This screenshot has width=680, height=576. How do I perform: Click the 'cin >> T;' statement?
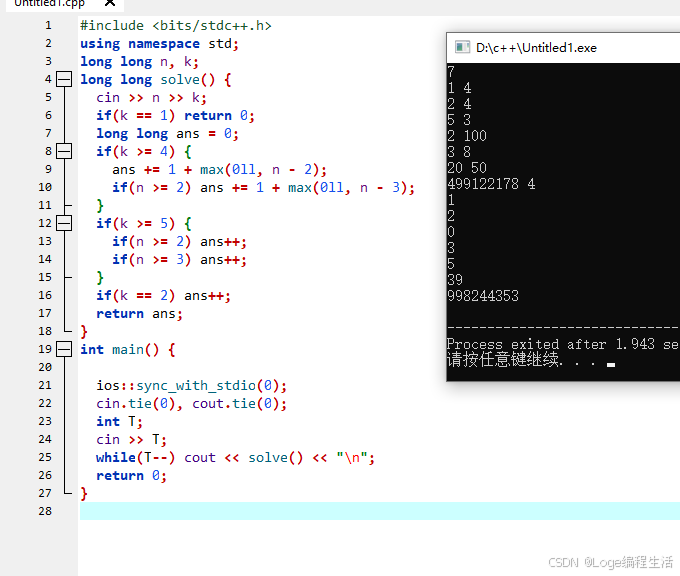[x=131, y=439]
